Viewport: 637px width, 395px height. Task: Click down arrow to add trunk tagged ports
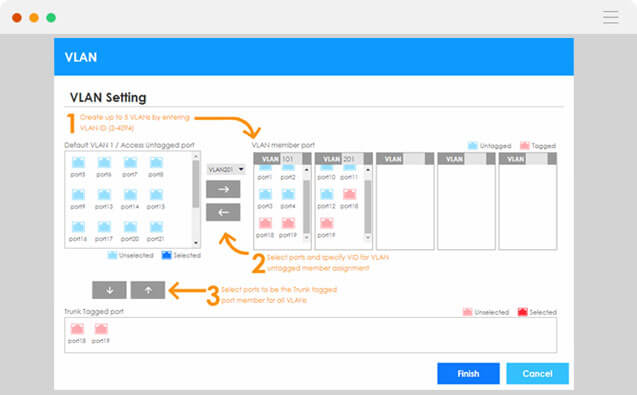[109, 290]
